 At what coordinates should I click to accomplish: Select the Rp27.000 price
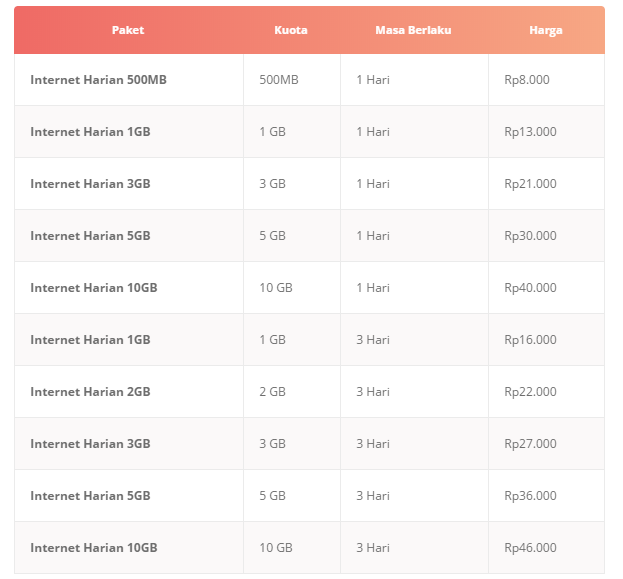(x=530, y=444)
